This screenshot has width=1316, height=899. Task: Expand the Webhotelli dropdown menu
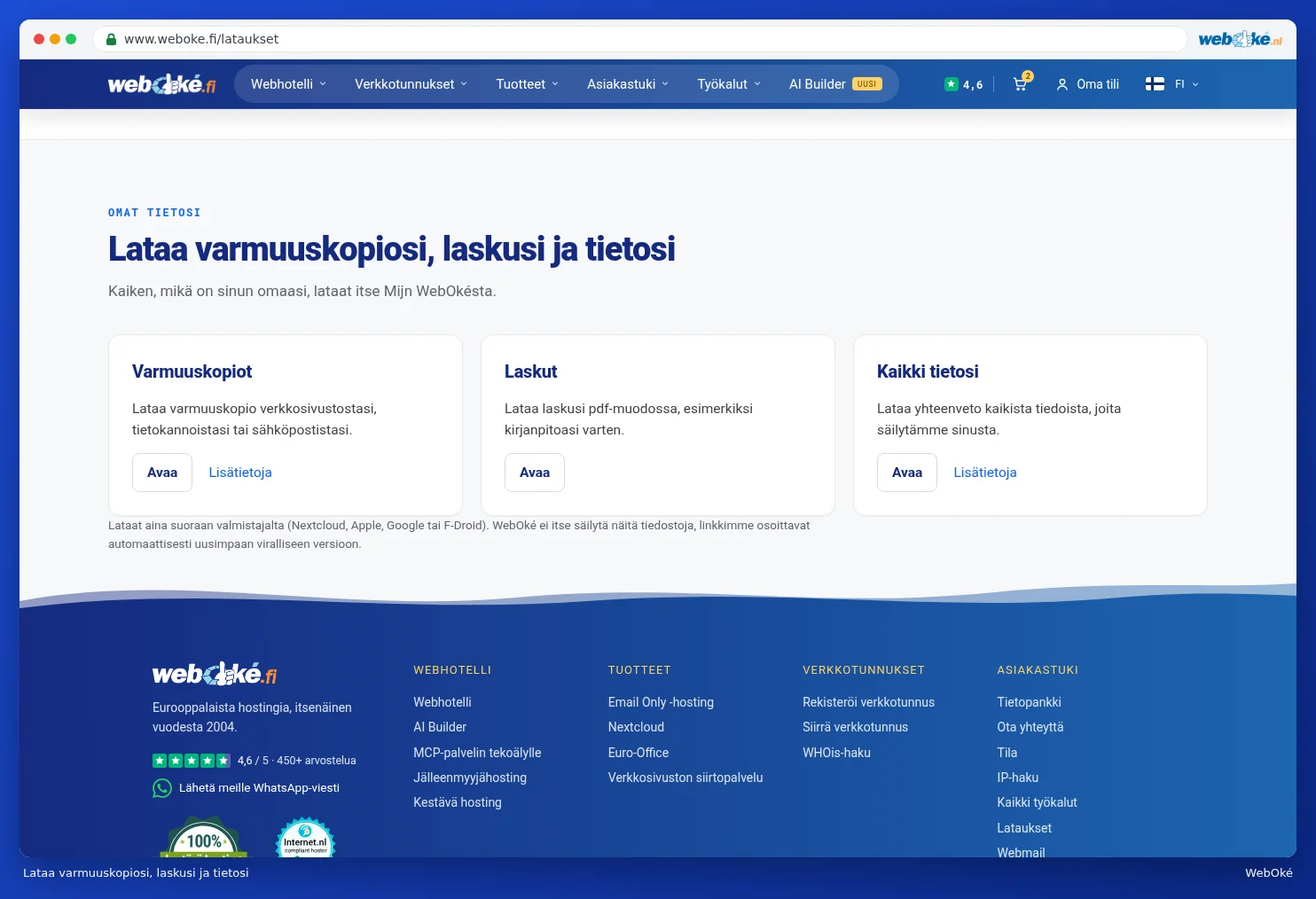289,84
